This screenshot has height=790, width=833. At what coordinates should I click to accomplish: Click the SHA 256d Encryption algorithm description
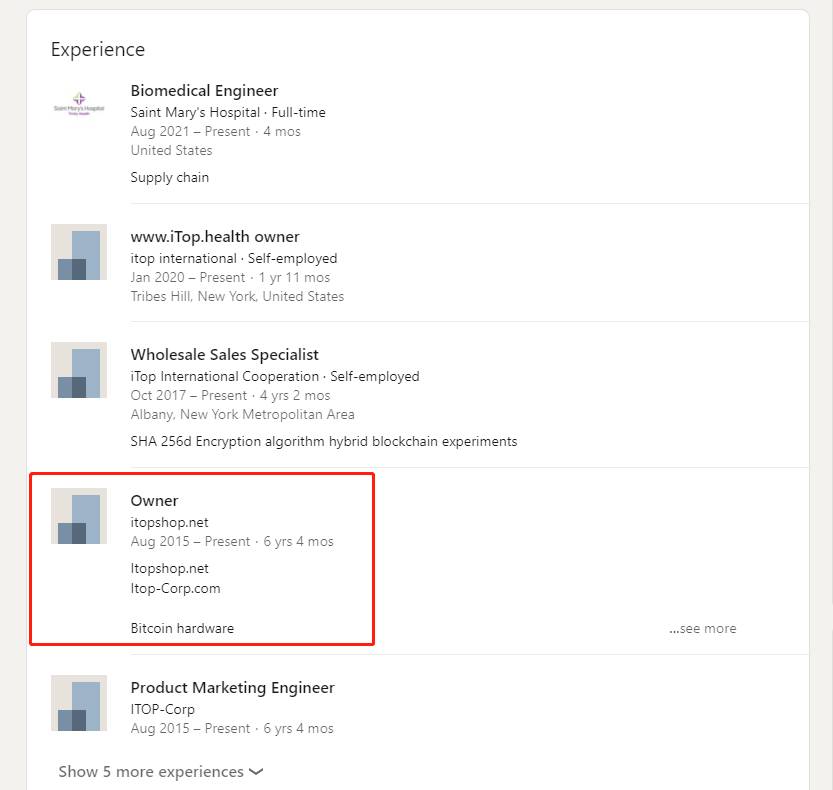click(x=323, y=441)
